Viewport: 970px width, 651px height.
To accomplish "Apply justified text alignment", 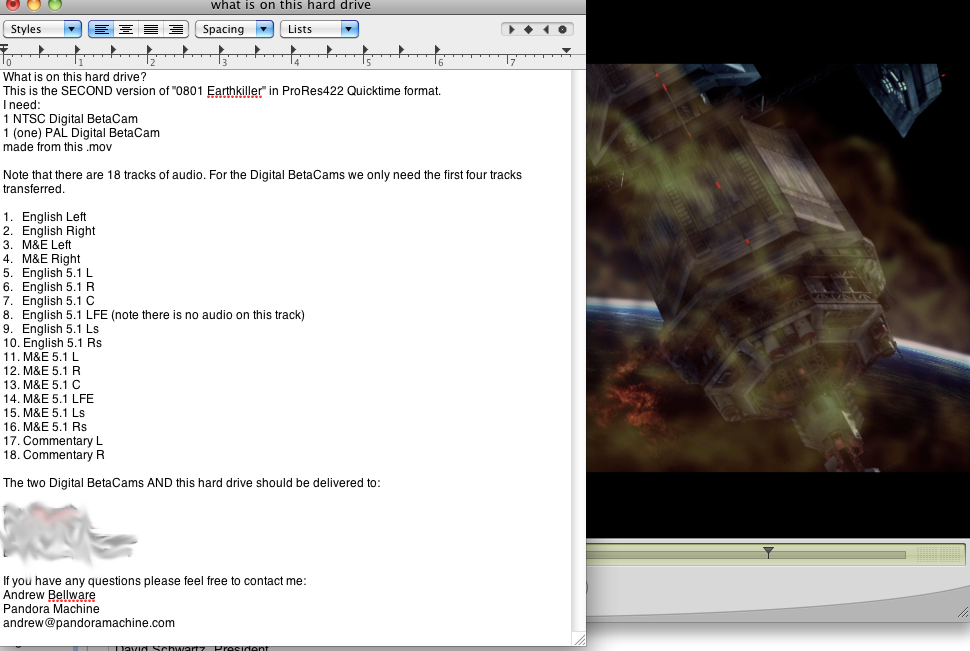I will coord(151,29).
